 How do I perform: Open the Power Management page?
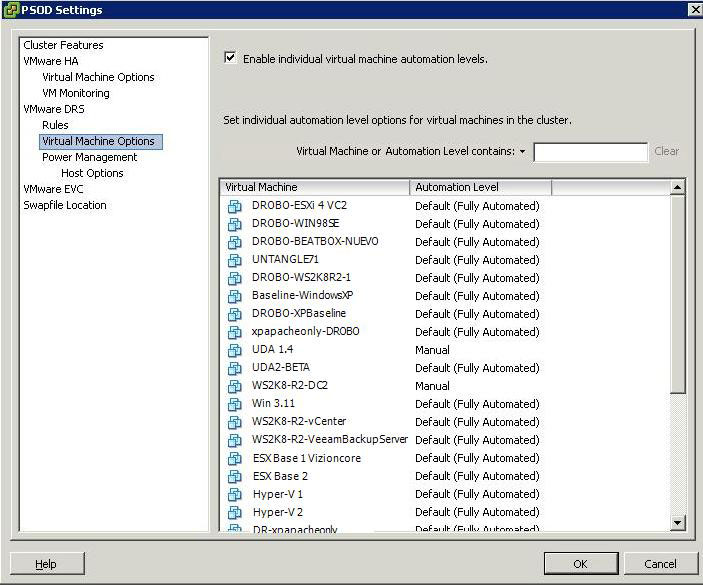90,157
